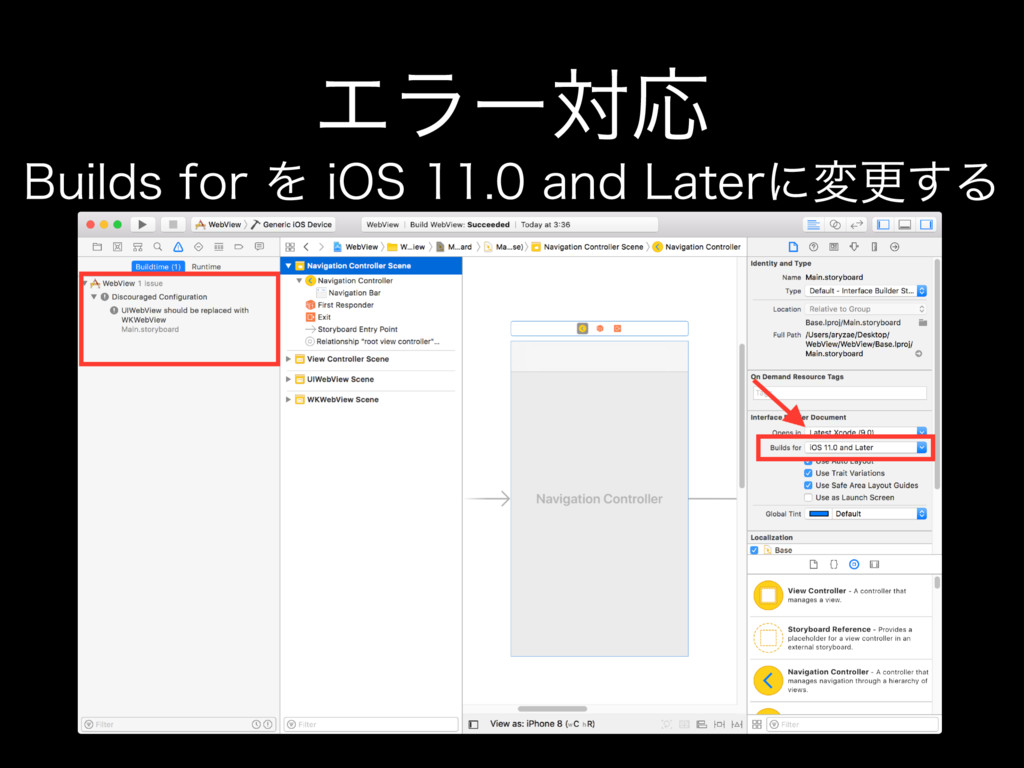Expand the View Controller Scene disclosure triangle
Image resolution: width=1024 pixels, height=768 pixels.
pyautogui.click(x=288, y=359)
